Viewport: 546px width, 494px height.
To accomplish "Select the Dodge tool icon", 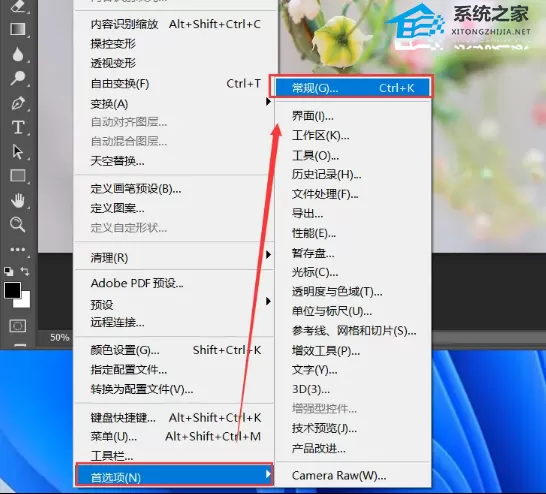I will click(18, 78).
